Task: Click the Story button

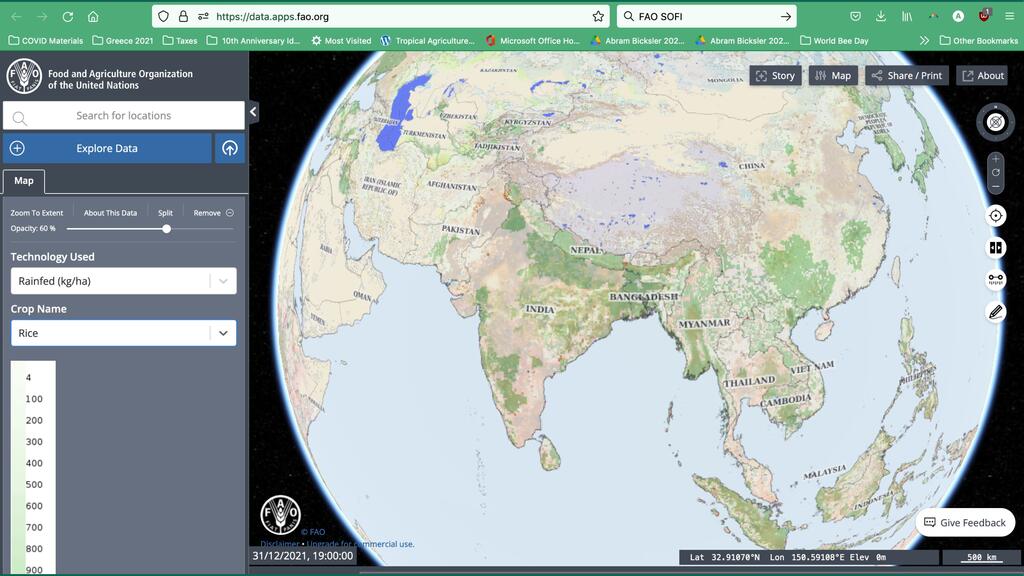Action: click(775, 76)
